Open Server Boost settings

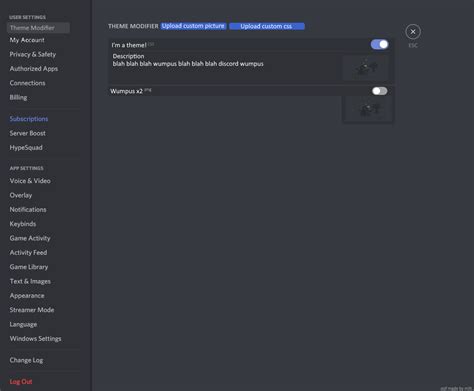click(28, 133)
